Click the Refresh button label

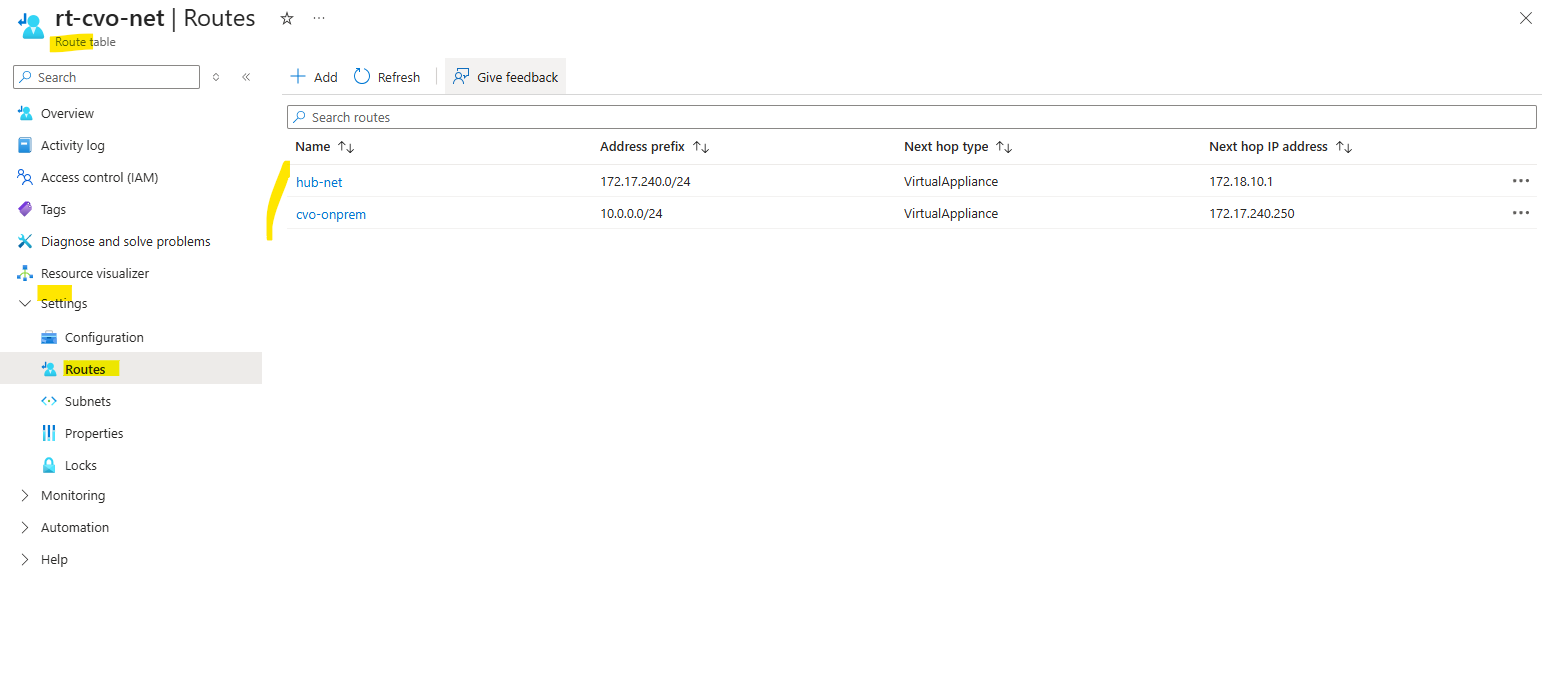point(399,77)
